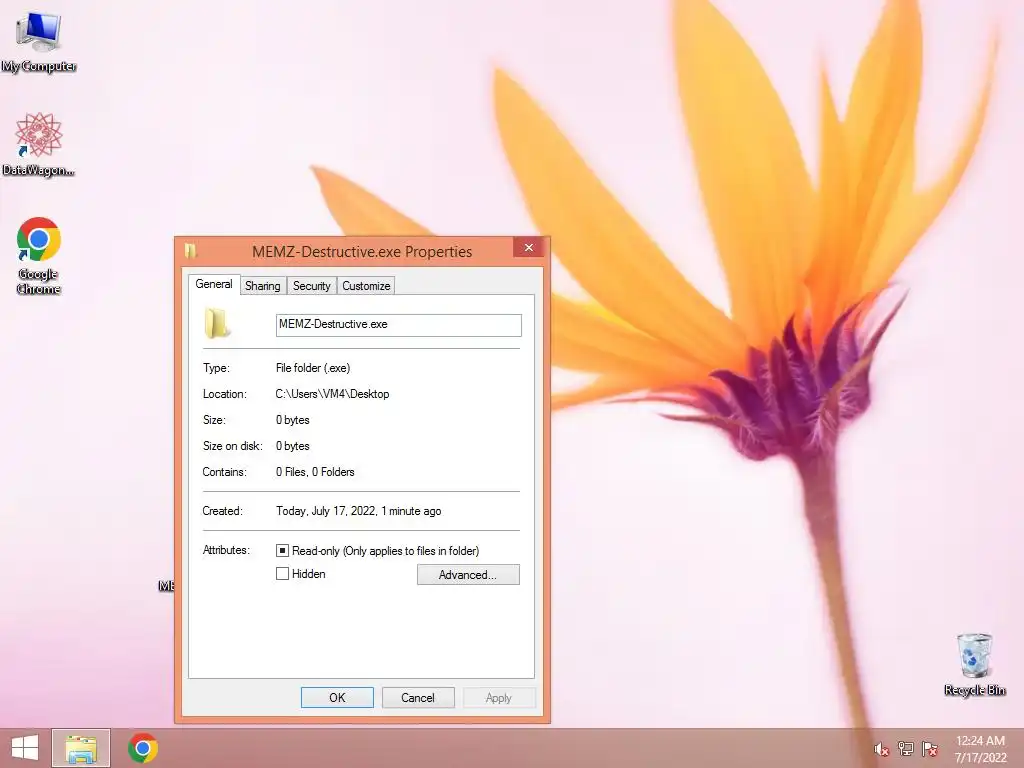Viewport: 1024px width, 768px height.
Task: Click the 'Size on disk:' label
Action: pos(232,445)
